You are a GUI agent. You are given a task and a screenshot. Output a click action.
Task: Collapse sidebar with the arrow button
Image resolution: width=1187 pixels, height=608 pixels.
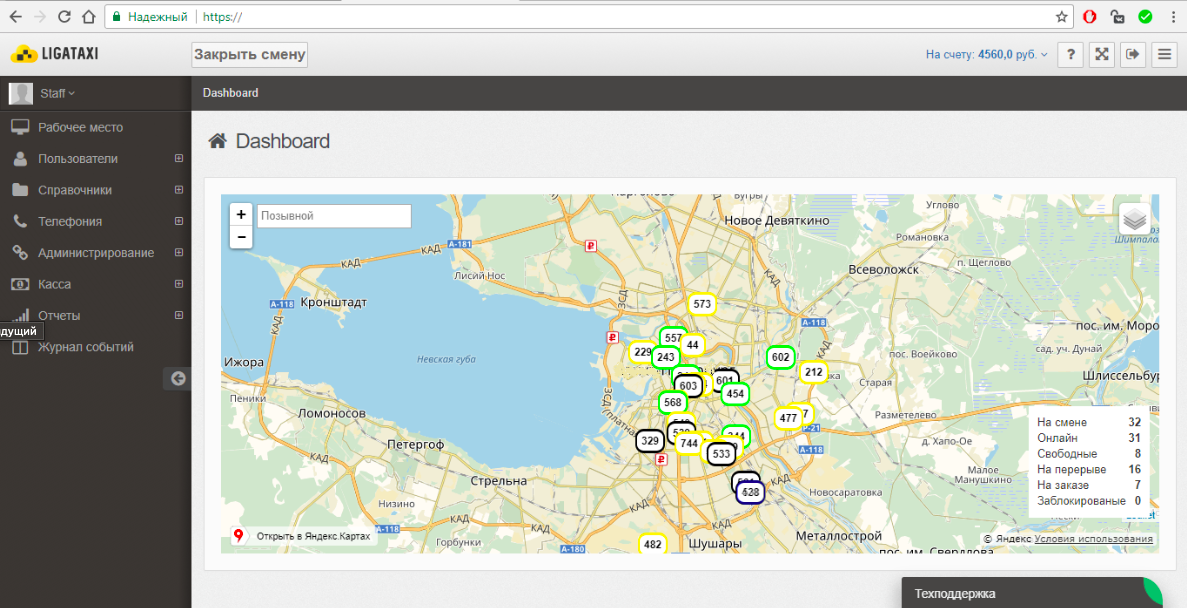(177, 378)
